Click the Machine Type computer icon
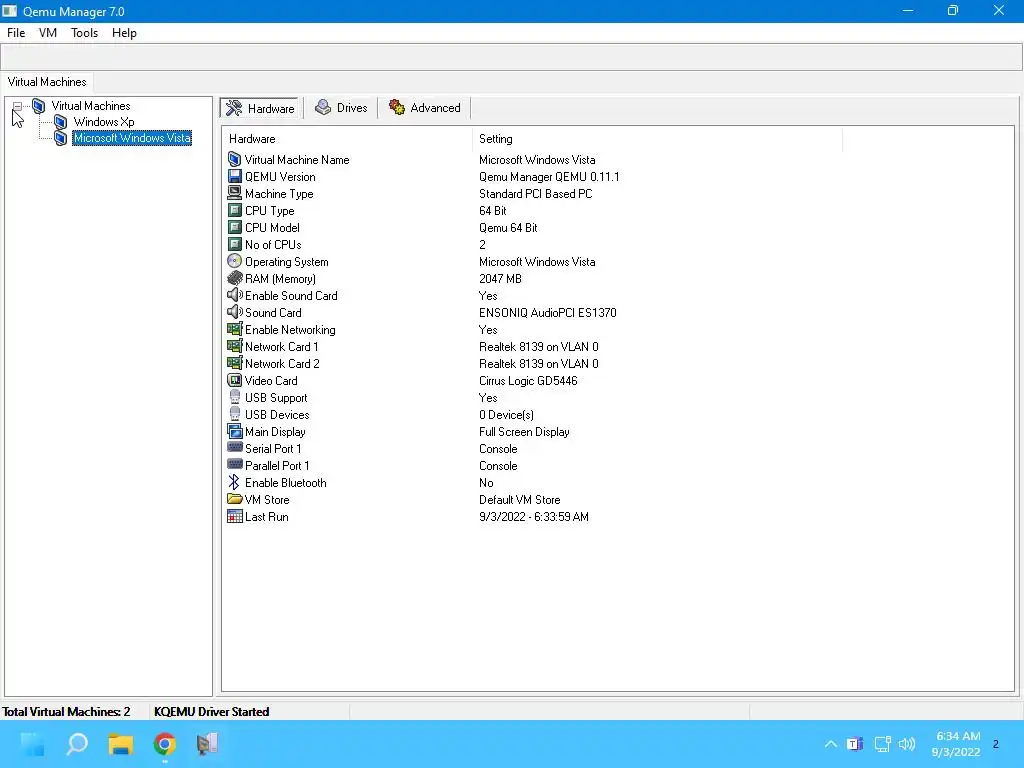This screenshot has height=768, width=1024. [234, 193]
